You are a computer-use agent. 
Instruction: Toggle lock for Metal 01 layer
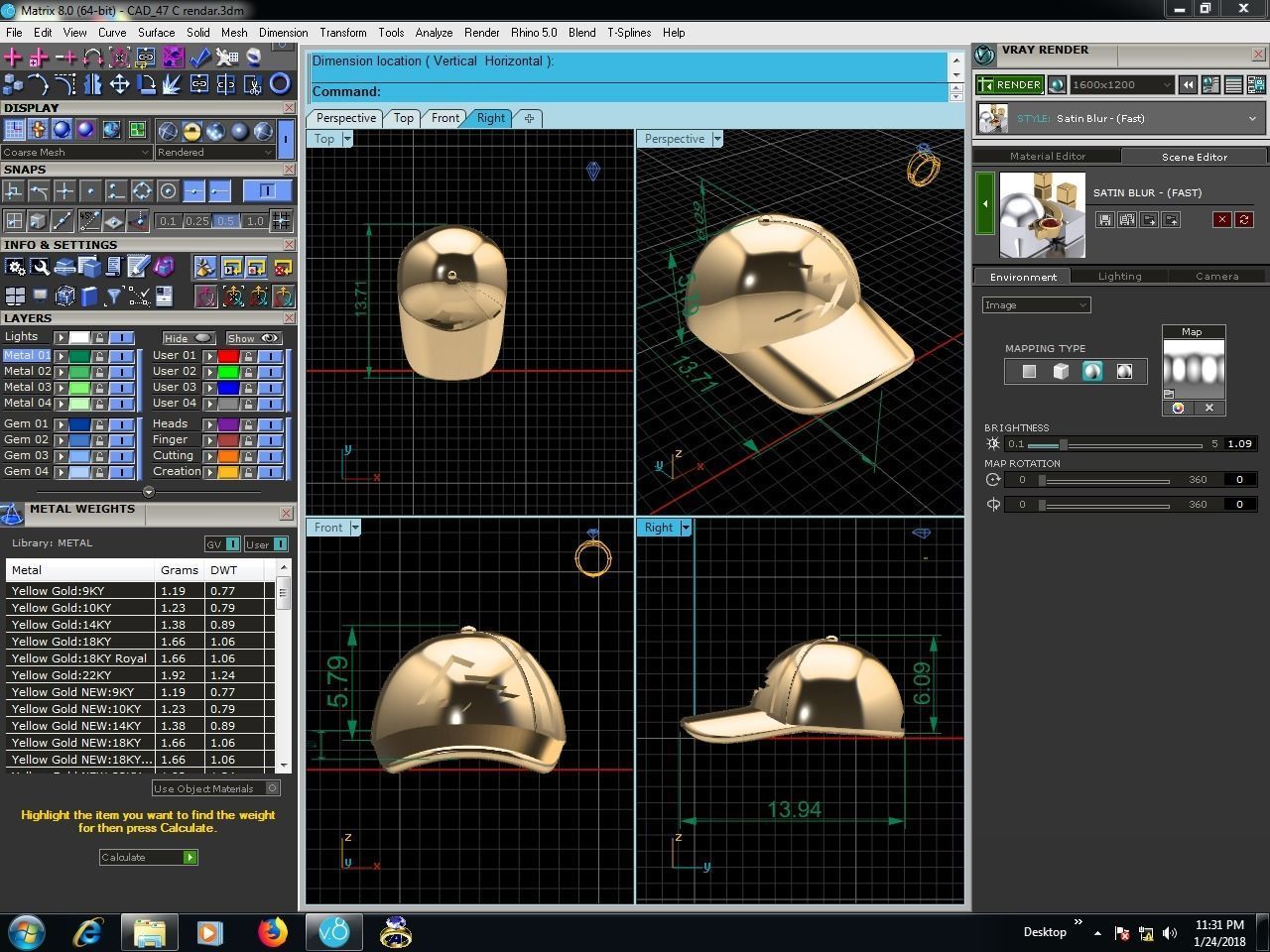pyautogui.click(x=98, y=355)
